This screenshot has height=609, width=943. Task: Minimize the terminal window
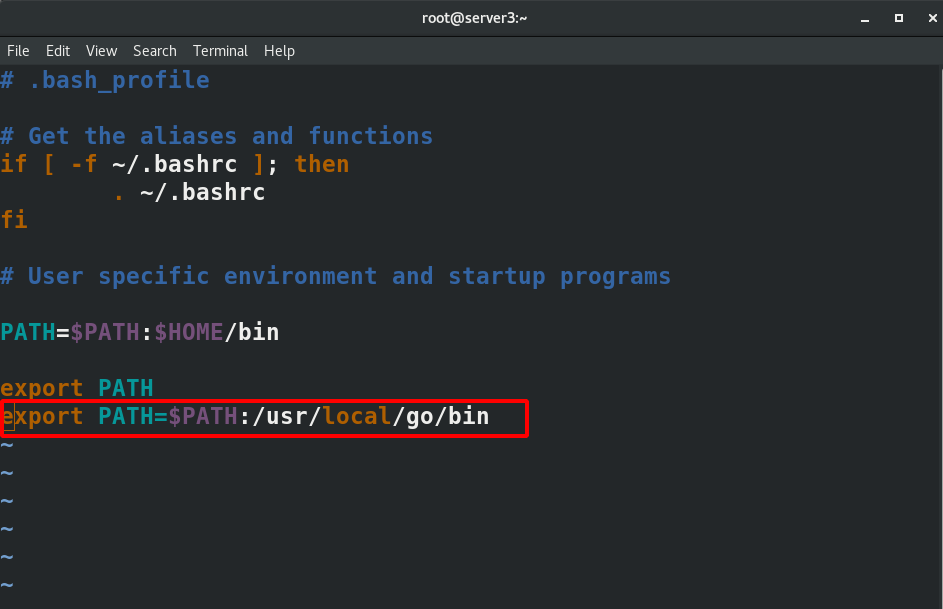click(x=865, y=19)
